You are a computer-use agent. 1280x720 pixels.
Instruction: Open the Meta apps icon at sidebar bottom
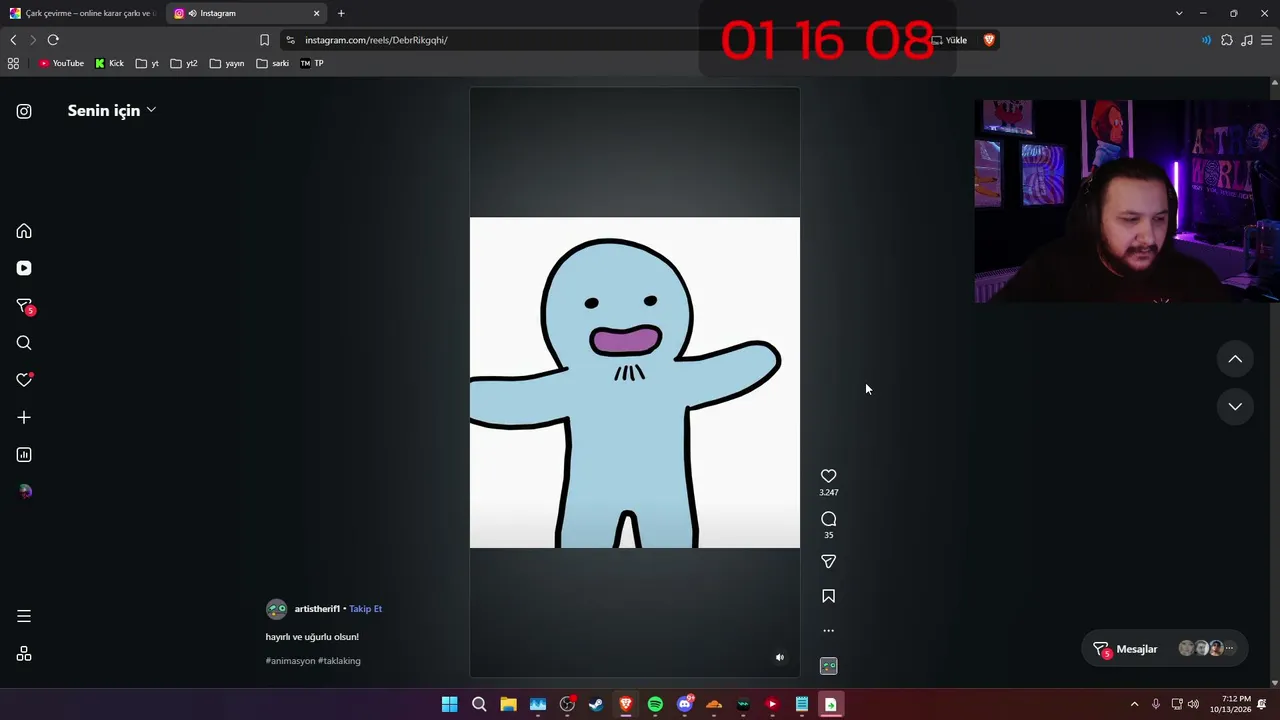click(x=24, y=654)
